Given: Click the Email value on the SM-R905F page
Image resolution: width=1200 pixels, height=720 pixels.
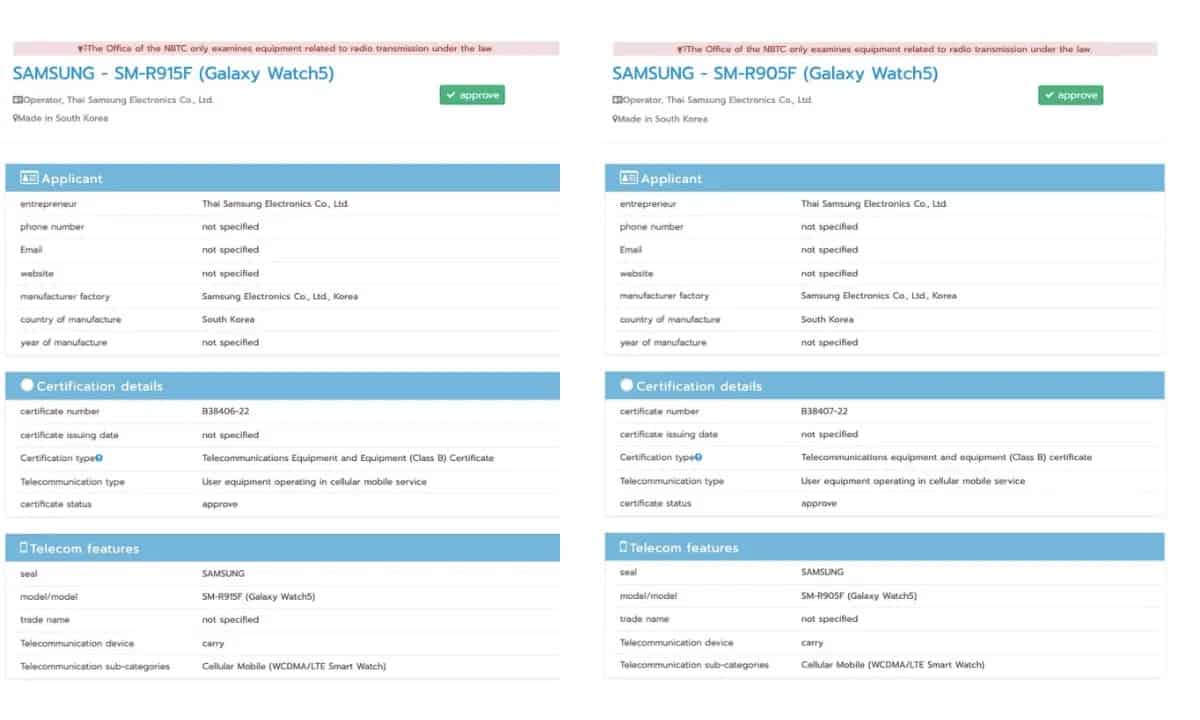Looking at the screenshot, I should click(x=829, y=250).
